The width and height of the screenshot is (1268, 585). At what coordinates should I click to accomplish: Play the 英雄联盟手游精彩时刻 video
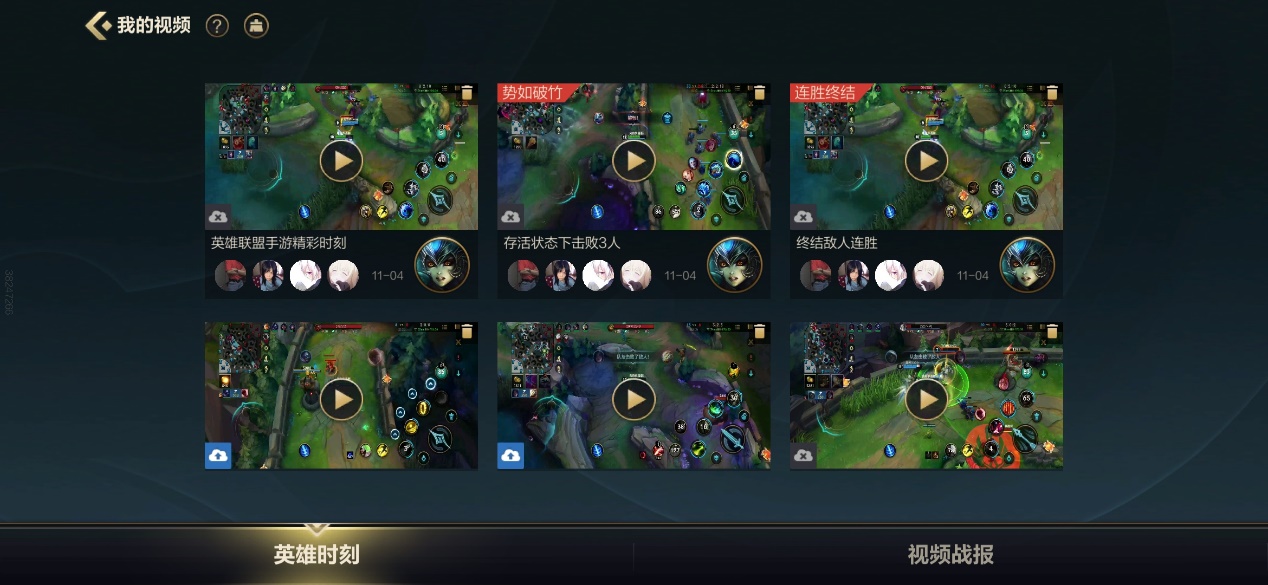coord(341,161)
